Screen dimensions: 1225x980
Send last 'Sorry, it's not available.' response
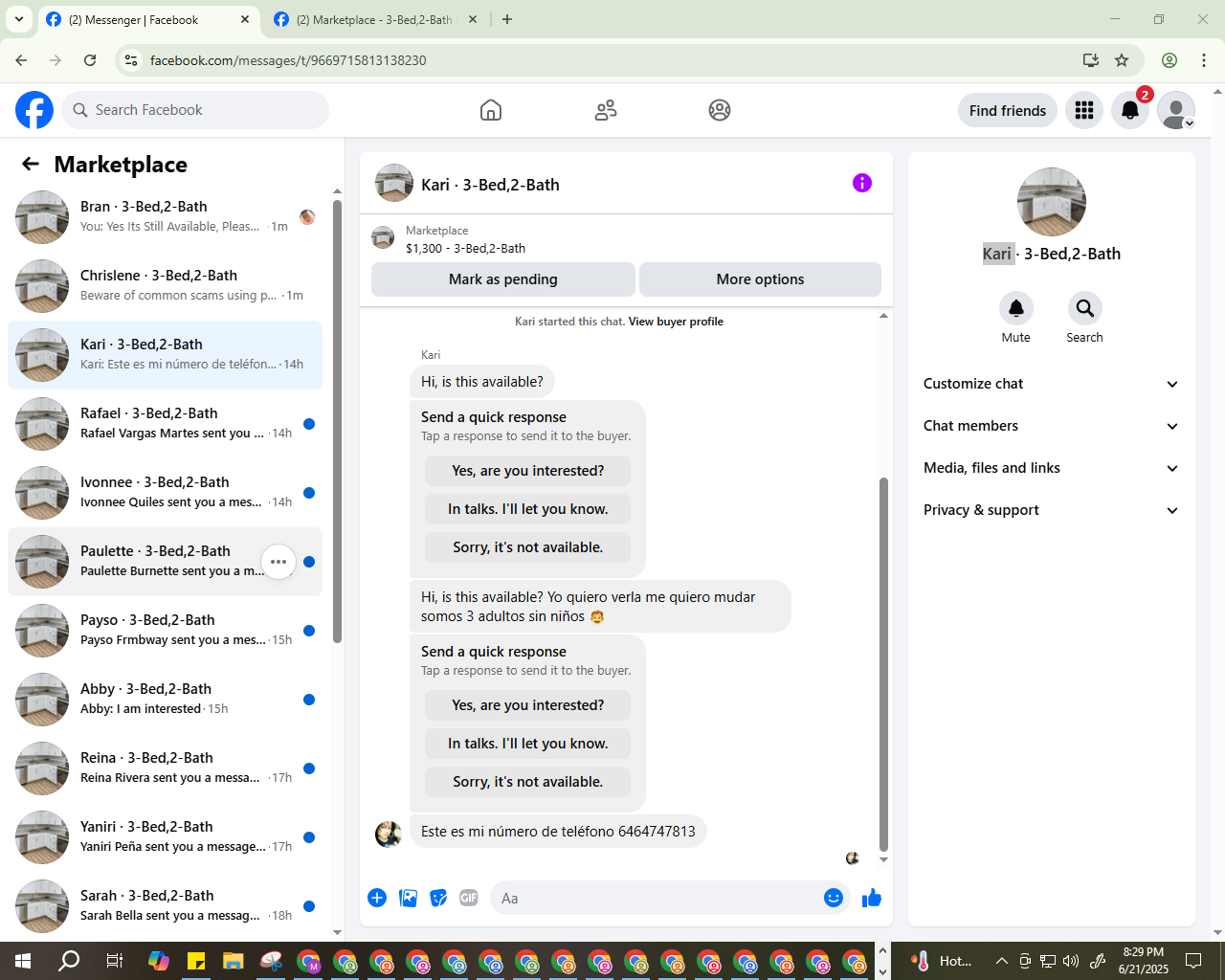point(528,782)
